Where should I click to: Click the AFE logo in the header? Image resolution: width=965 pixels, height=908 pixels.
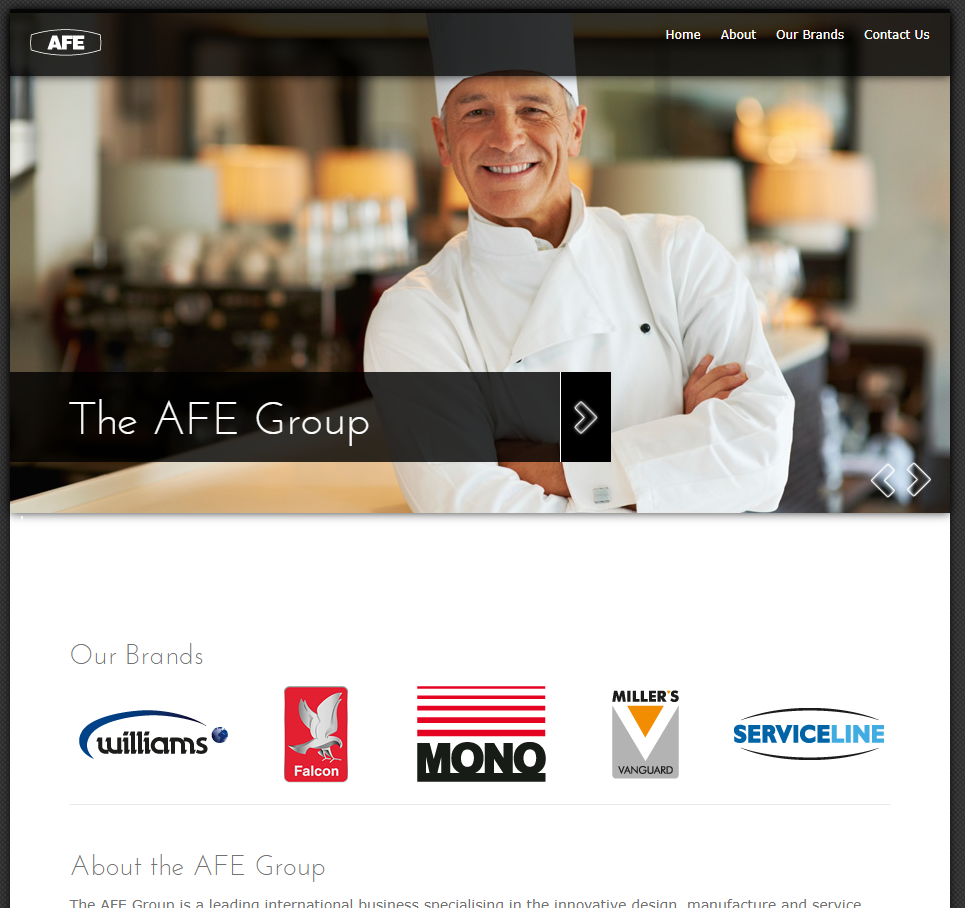click(65, 42)
